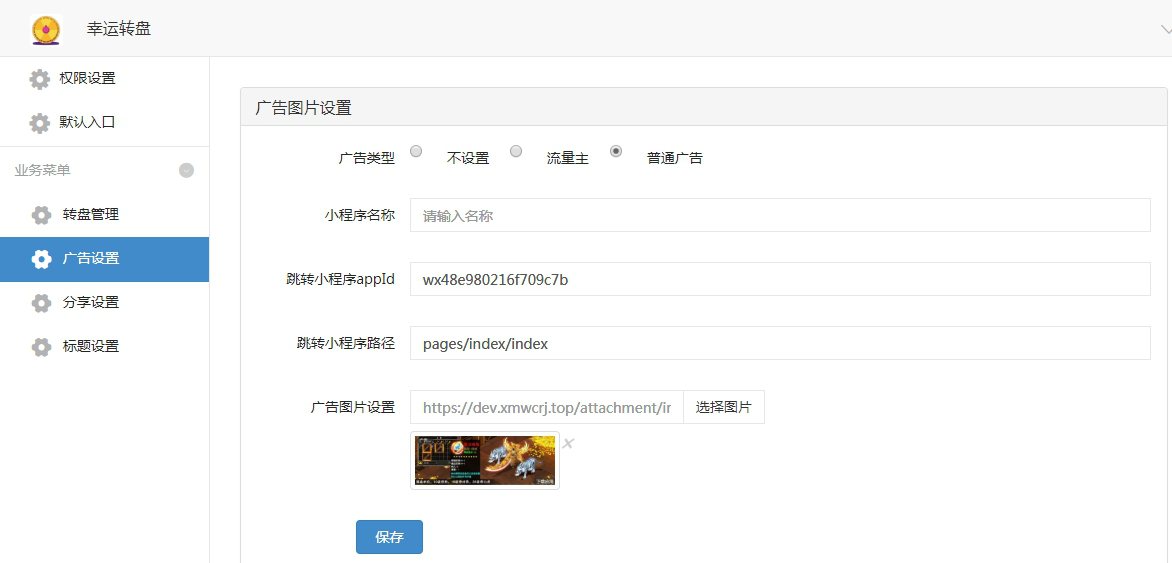Click the gear icon beside 权限设置
The height and width of the screenshot is (563, 1172).
[x=40, y=79]
